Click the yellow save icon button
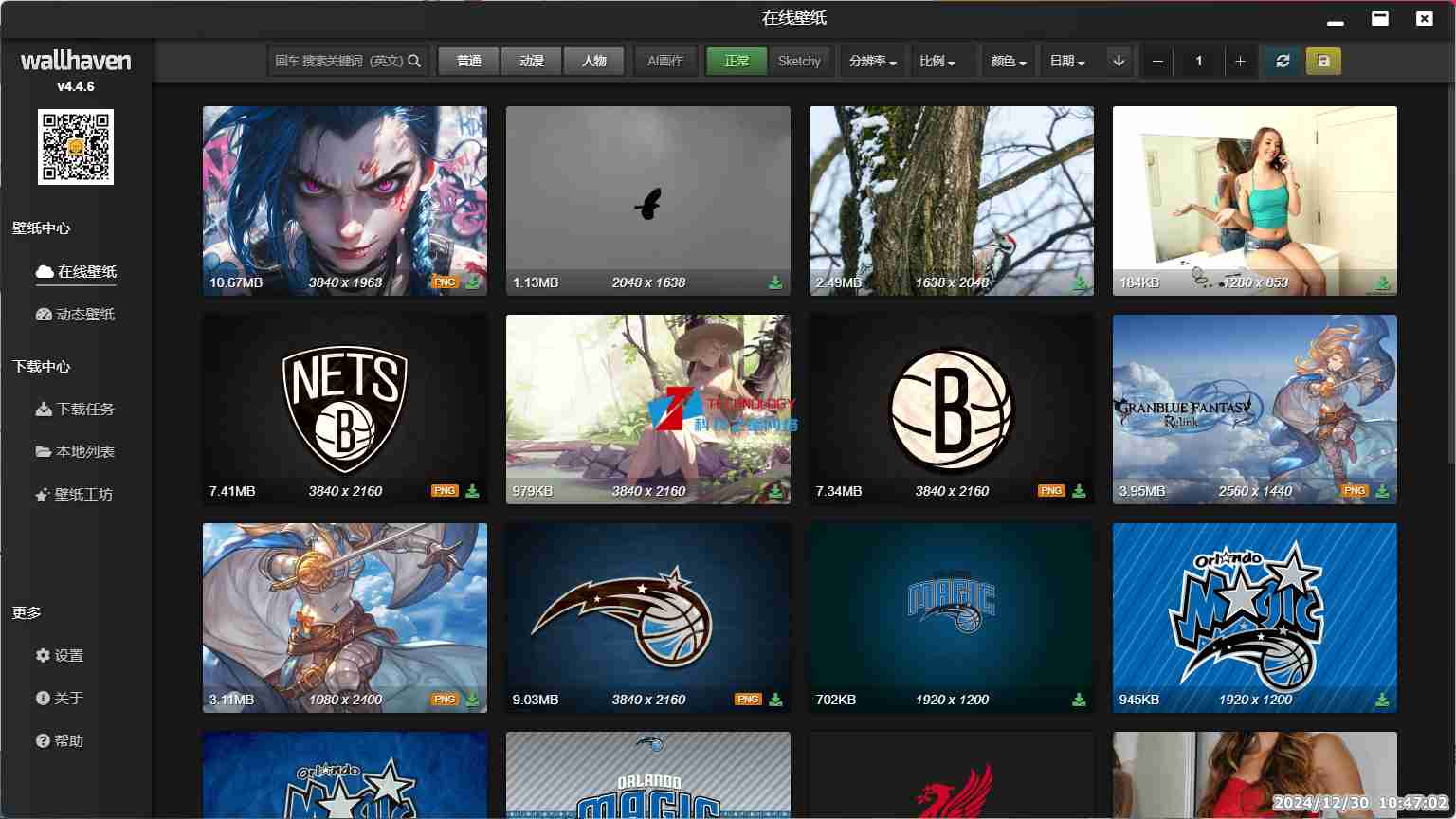The width and height of the screenshot is (1456, 819). tap(1323, 62)
